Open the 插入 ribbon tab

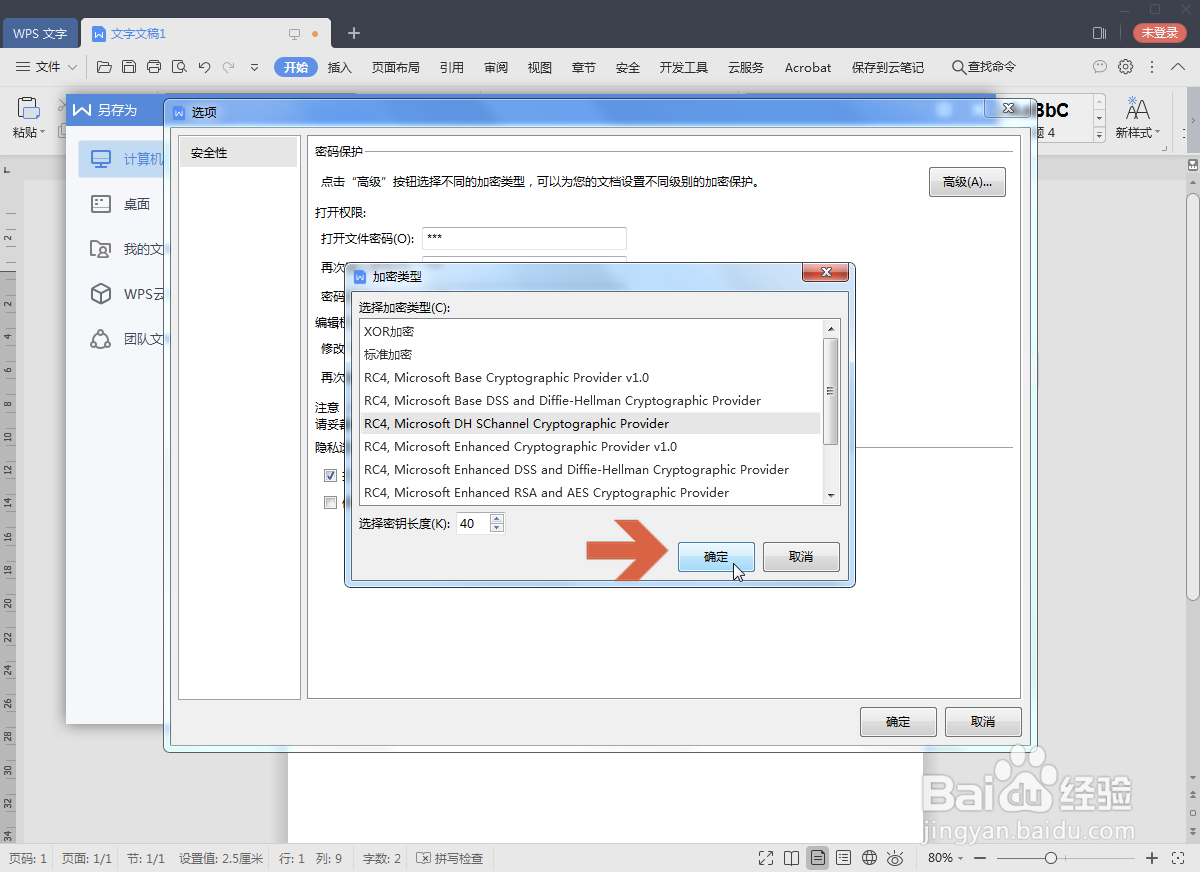pyautogui.click(x=340, y=67)
